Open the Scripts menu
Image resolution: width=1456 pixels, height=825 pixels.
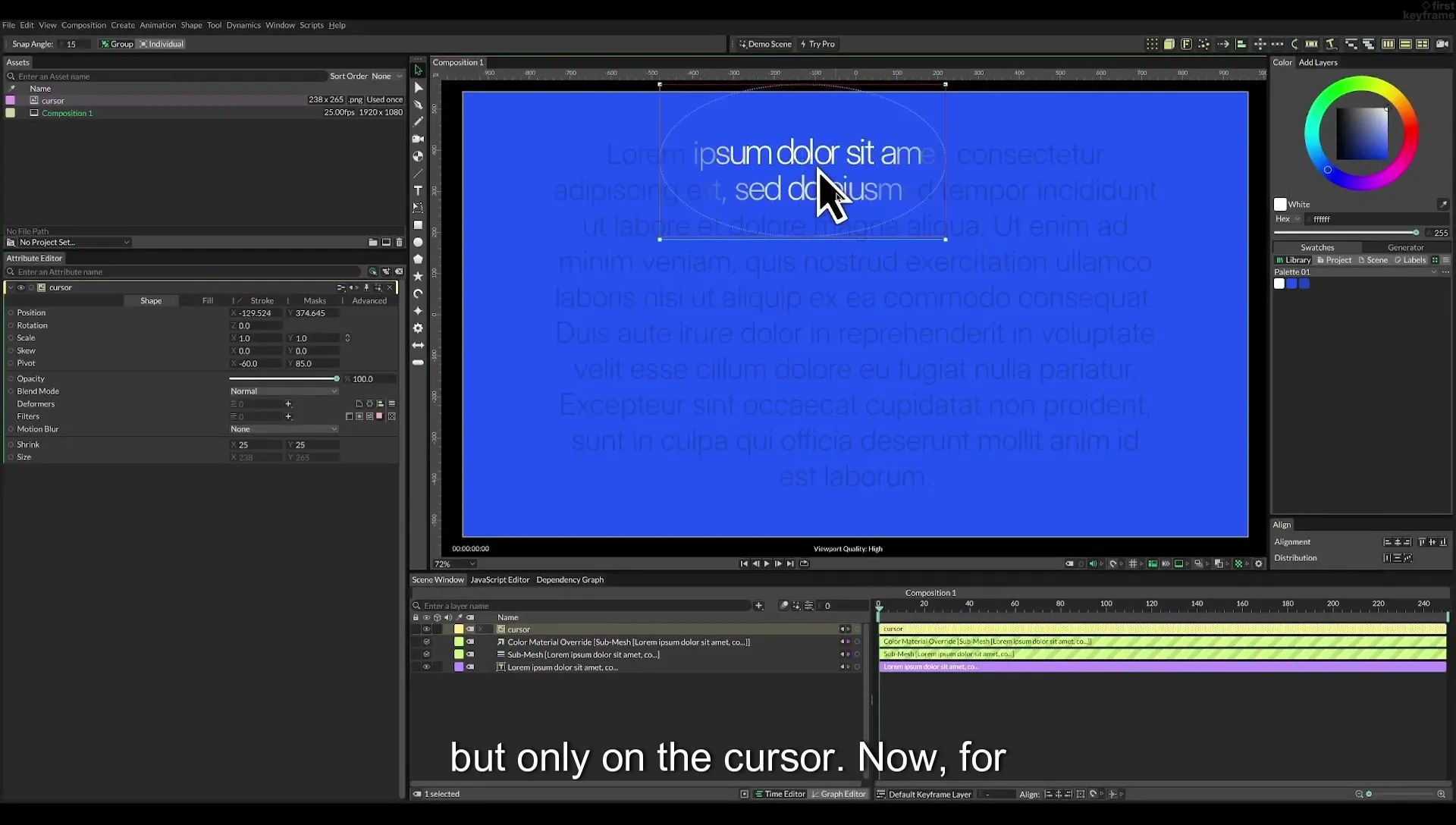pyautogui.click(x=311, y=25)
